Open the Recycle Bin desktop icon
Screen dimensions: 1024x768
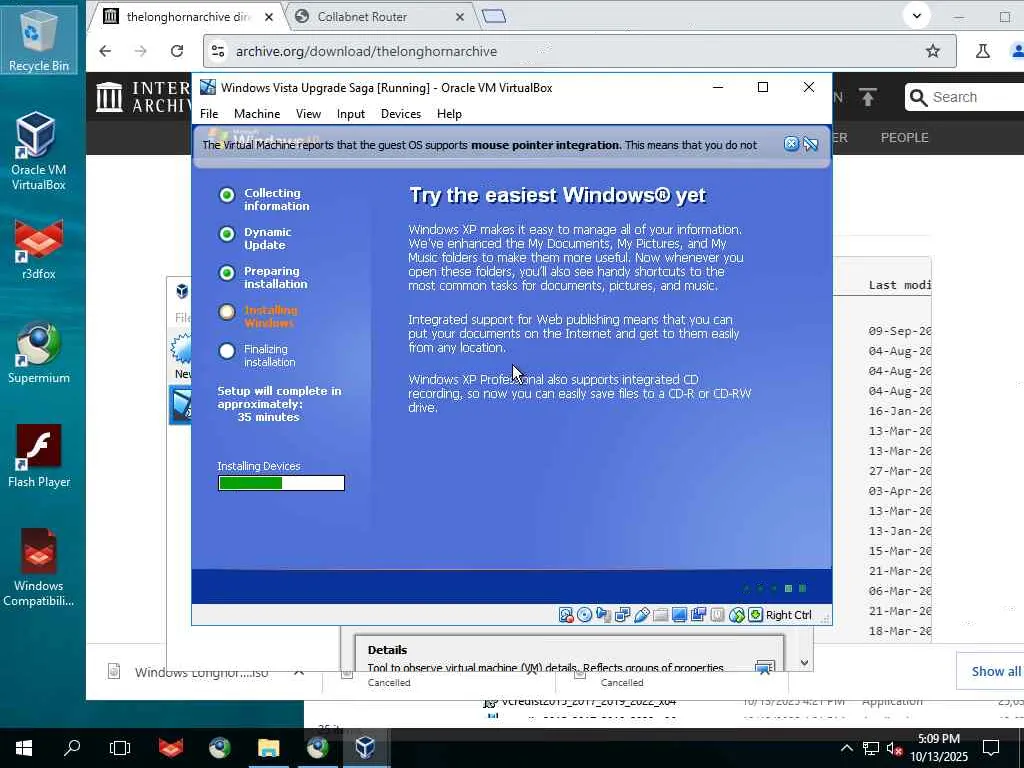point(39,40)
